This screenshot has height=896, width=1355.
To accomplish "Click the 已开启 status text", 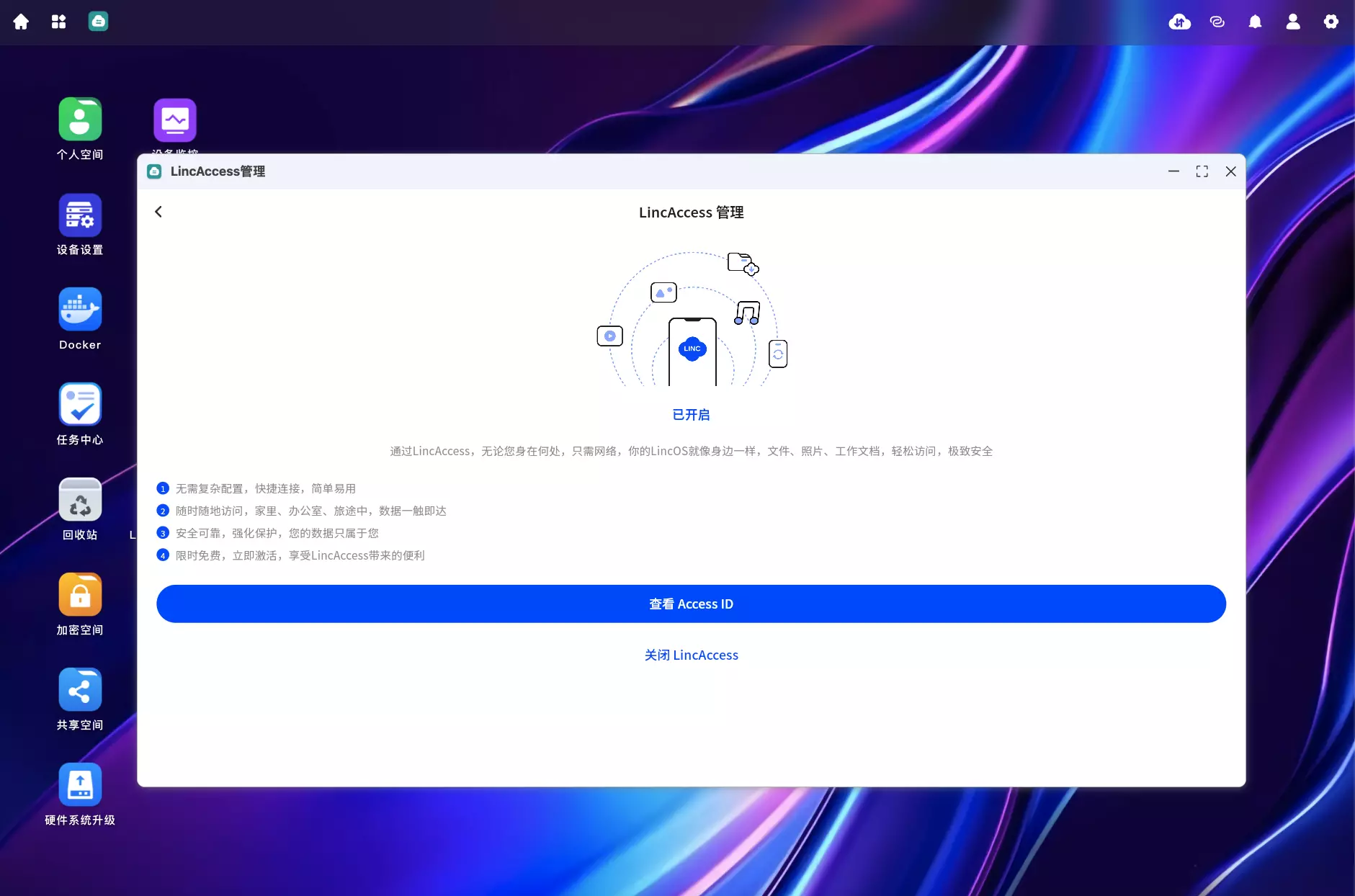I will (691, 415).
